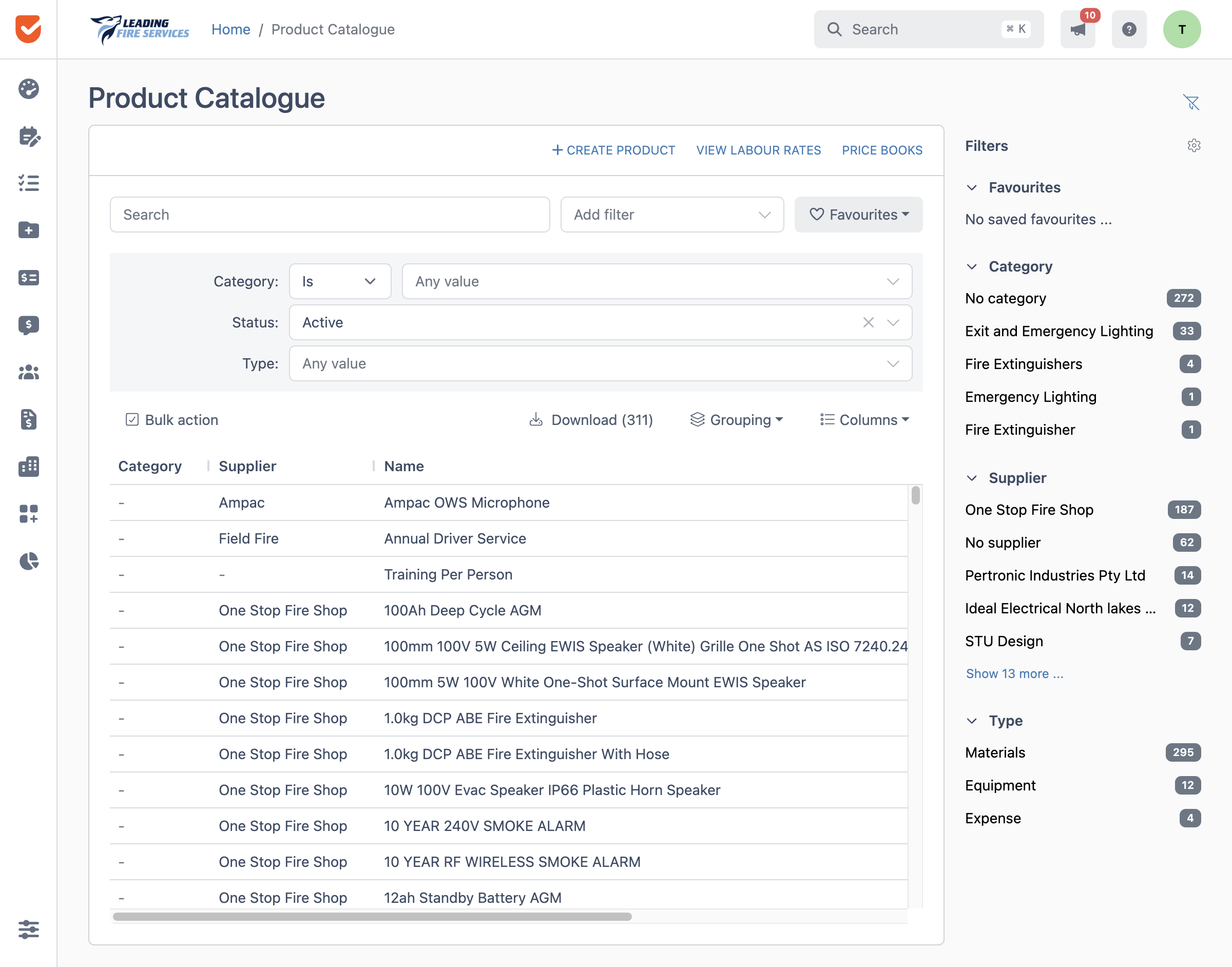Open the Category Any value dropdown

tap(657, 281)
